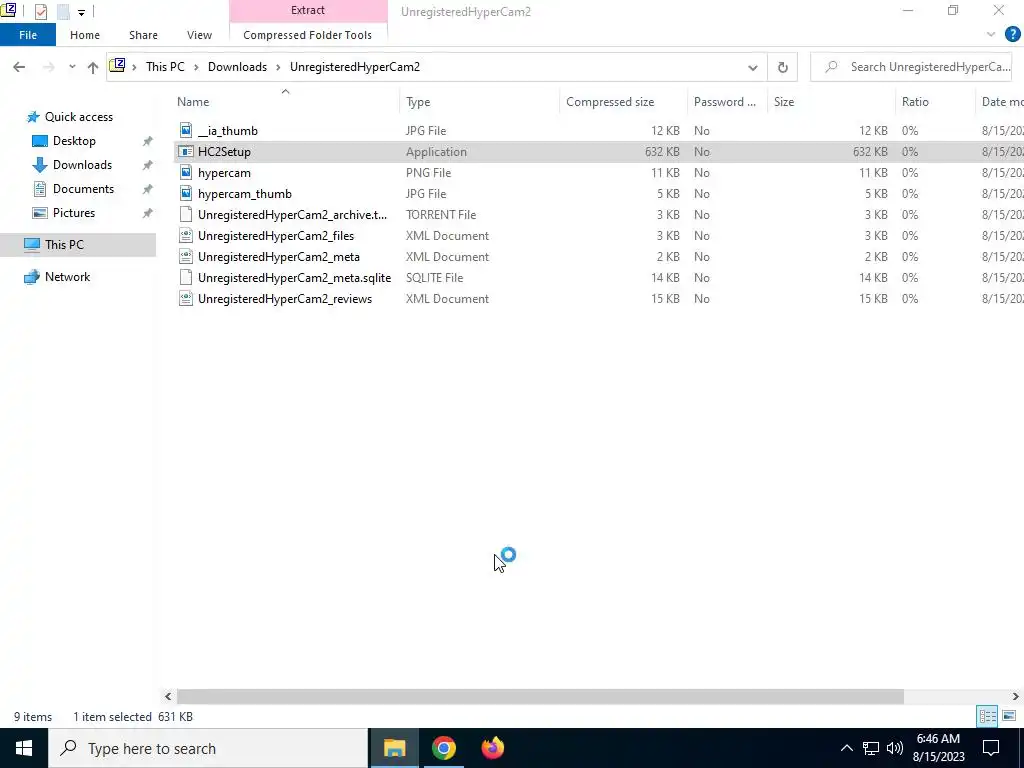Launch Google Chrome from the taskbar
The height and width of the screenshot is (768, 1024).
(x=443, y=748)
